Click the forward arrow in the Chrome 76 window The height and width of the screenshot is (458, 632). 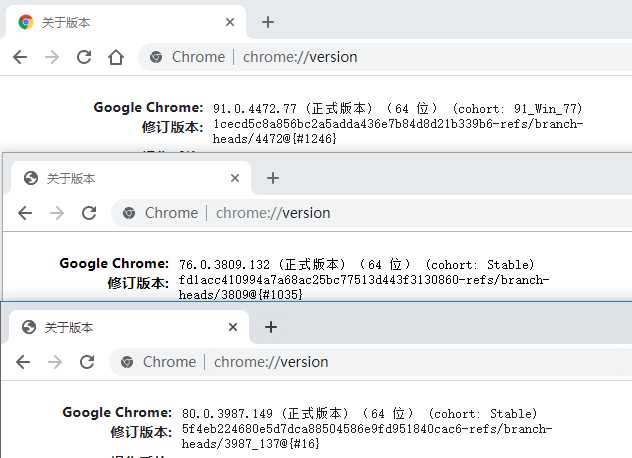point(57,213)
